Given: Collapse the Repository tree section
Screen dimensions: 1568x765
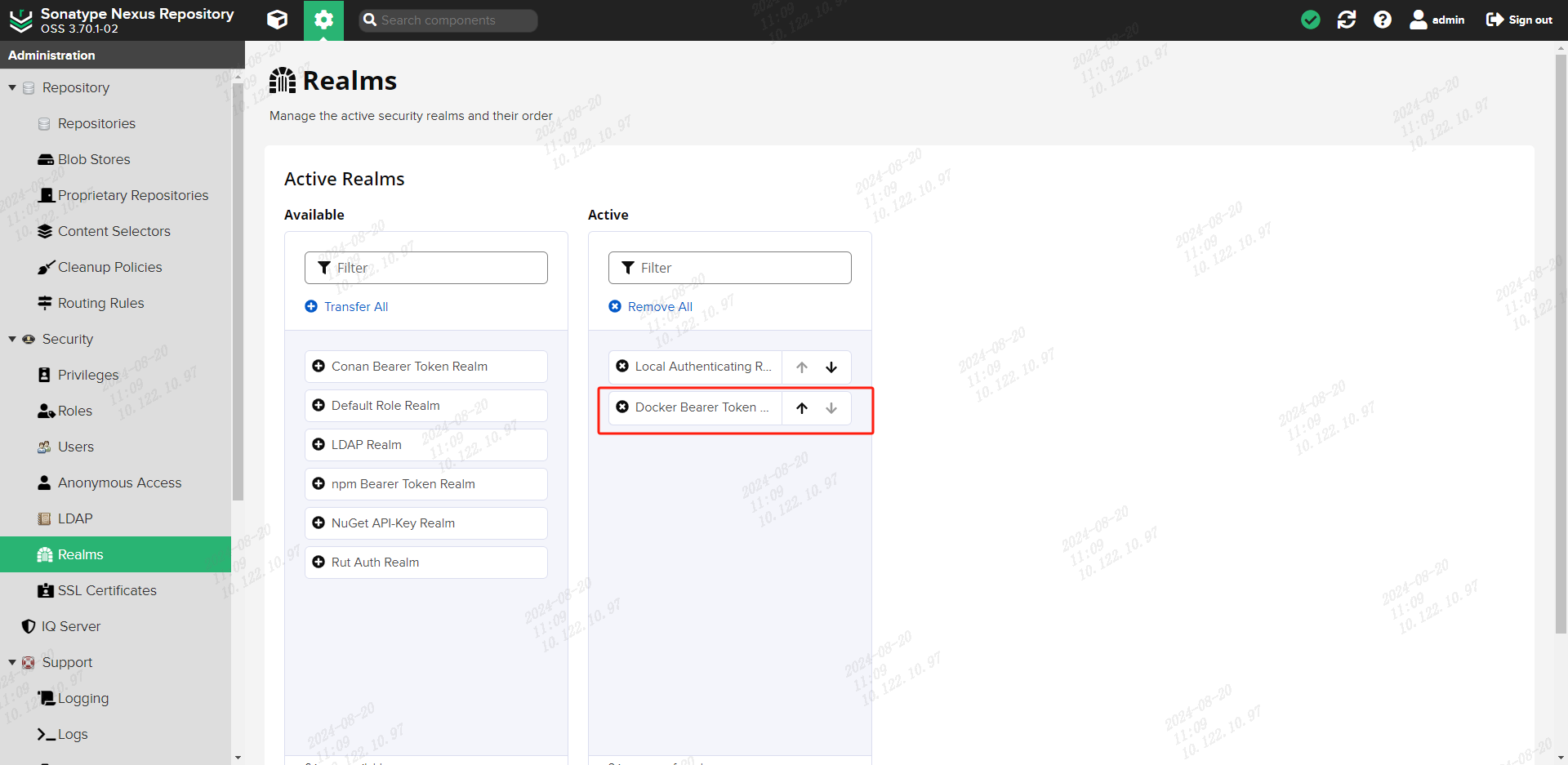Looking at the screenshot, I should point(12,87).
